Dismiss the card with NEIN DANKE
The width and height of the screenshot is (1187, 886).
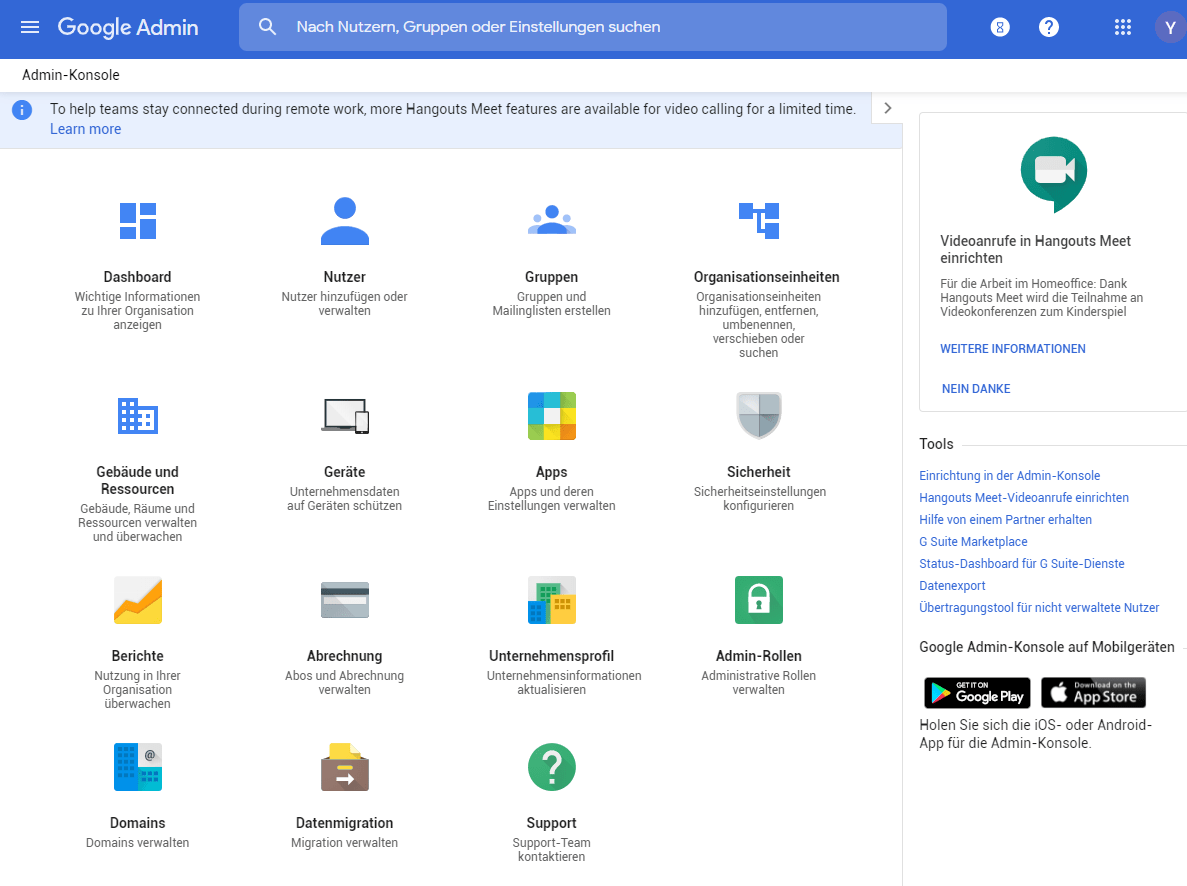(x=976, y=389)
